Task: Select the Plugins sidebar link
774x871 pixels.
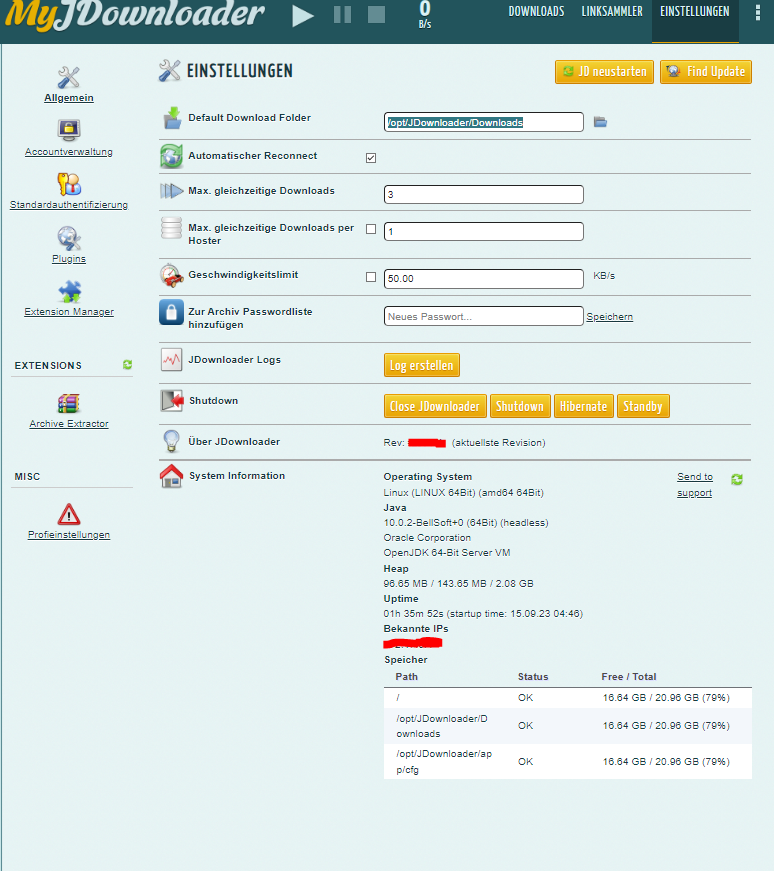Action: [69, 259]
